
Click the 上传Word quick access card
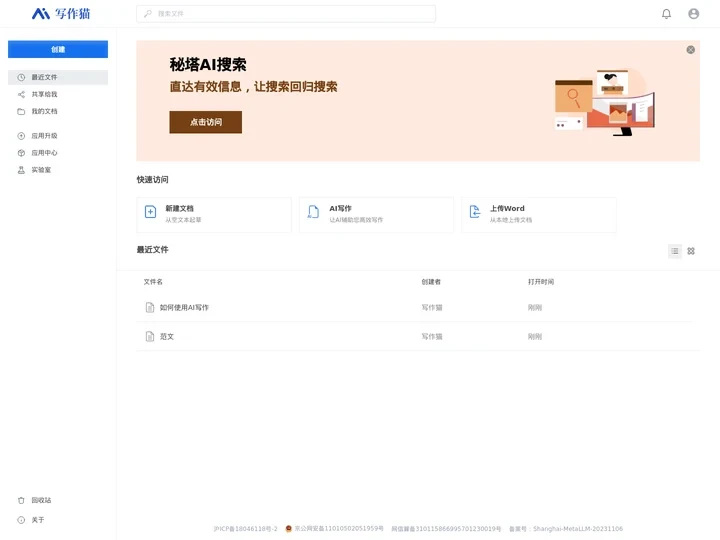pyautogui.click(x=539, y=214)
